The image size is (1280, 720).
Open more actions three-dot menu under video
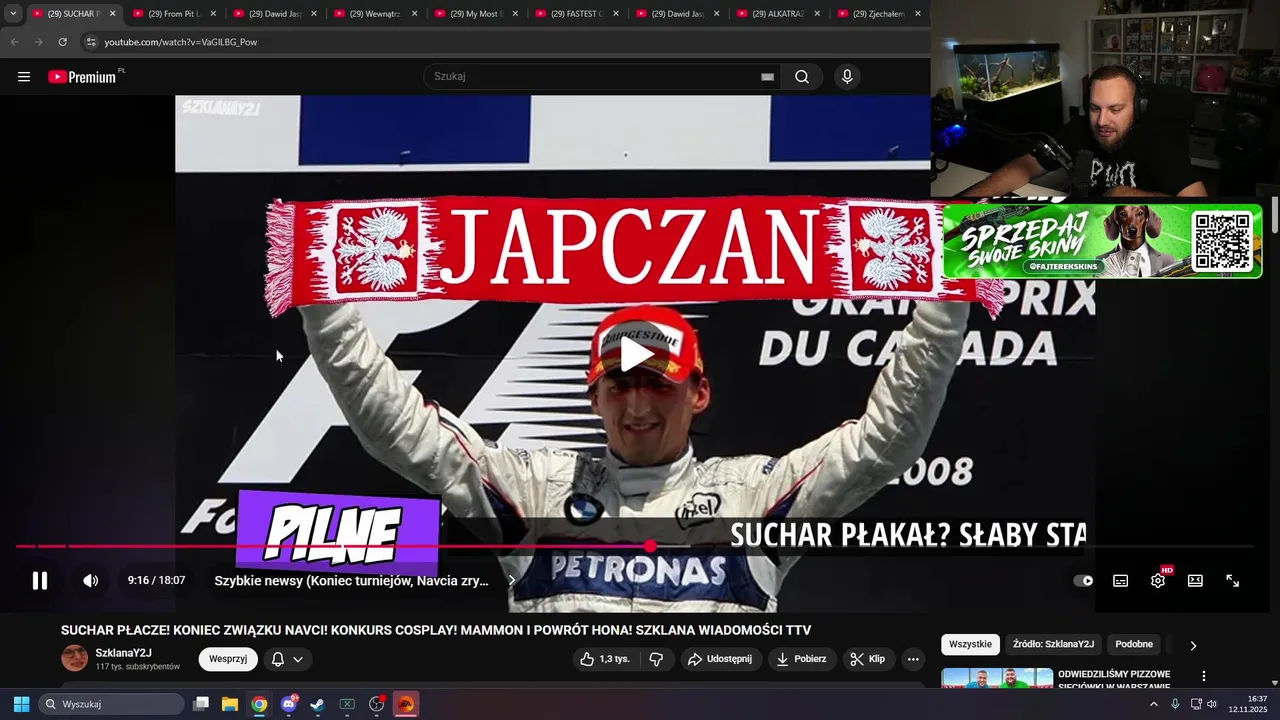click(913, 659)
